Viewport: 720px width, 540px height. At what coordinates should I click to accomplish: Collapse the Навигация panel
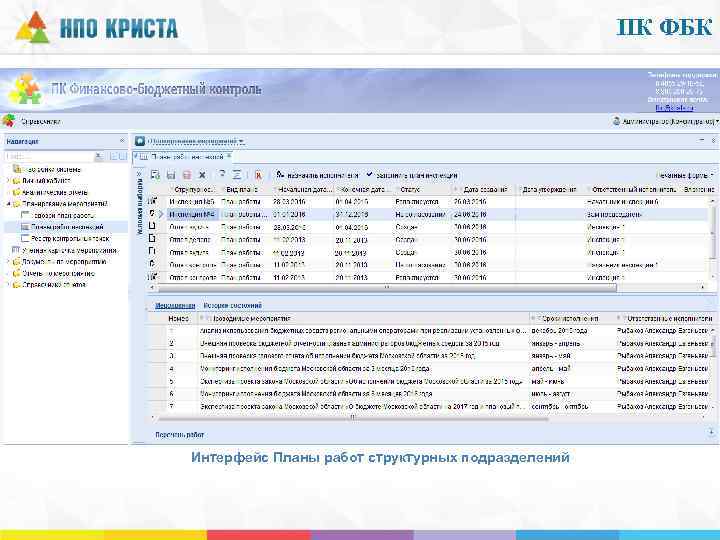[x=122, y=141]
